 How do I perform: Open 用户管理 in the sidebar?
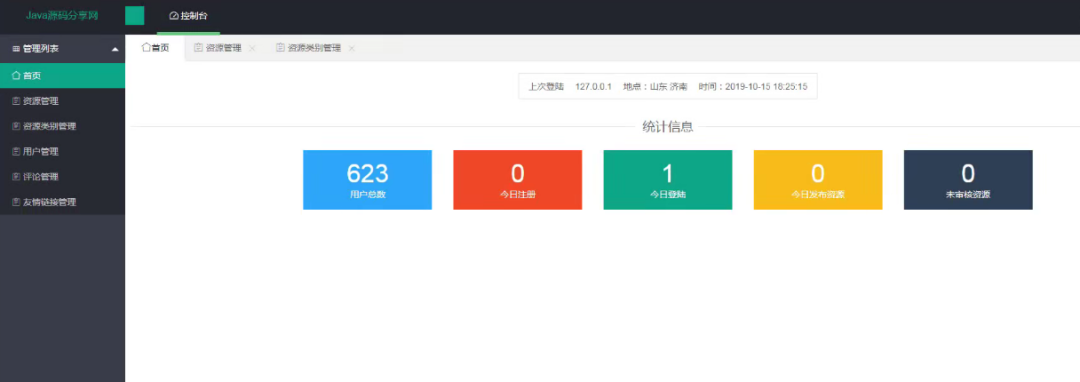click(63, 151)
